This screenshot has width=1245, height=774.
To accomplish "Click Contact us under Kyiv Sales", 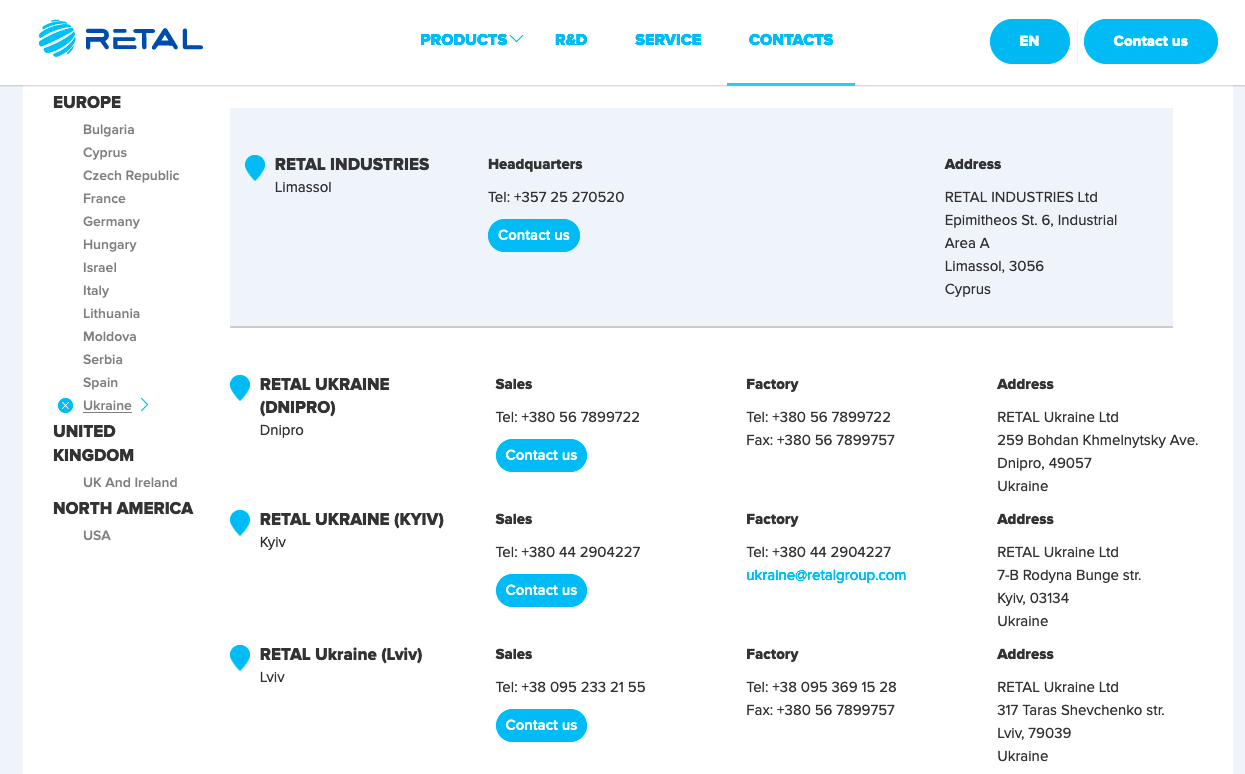I will pyautogui.click(x=541, y=590).
